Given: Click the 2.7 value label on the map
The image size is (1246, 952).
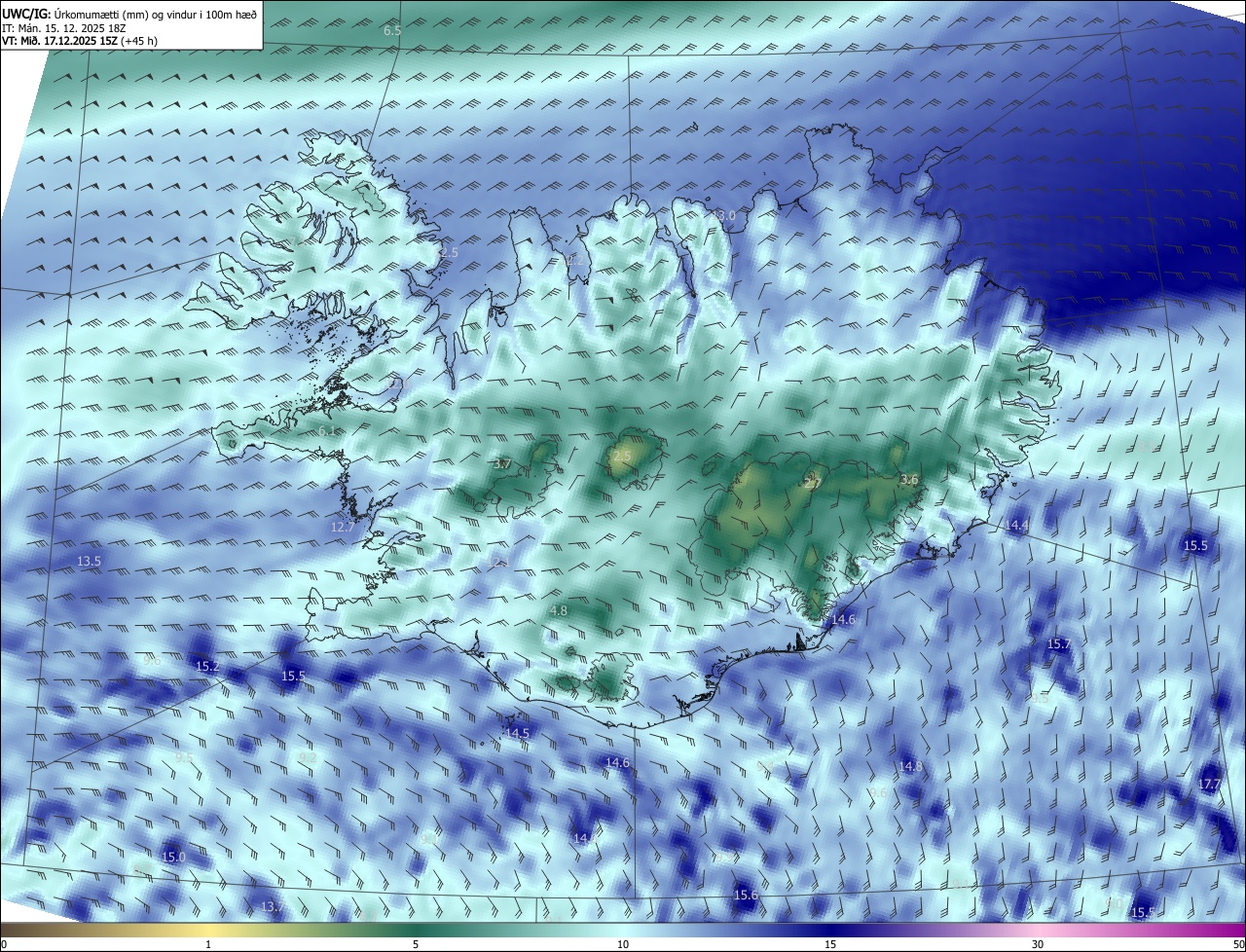Looking at the screenshot, I should coord(813,483).
